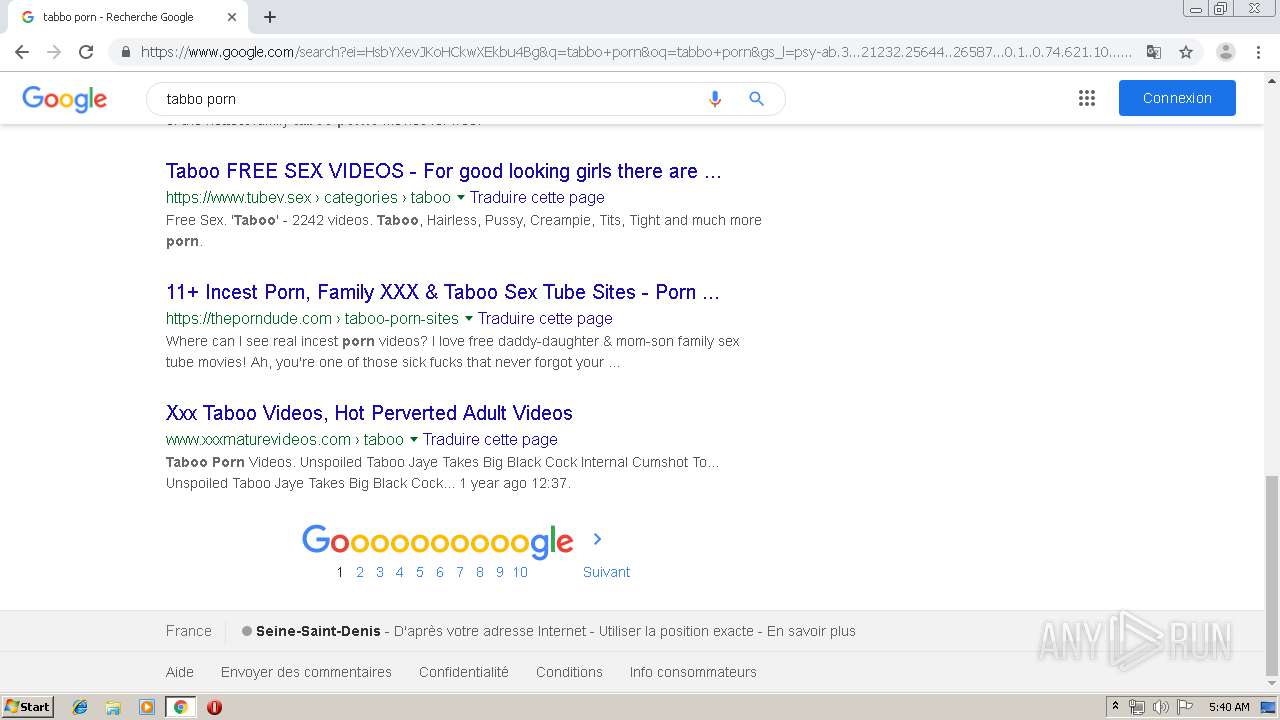Close the Recherche Google tab

point(232,17)
